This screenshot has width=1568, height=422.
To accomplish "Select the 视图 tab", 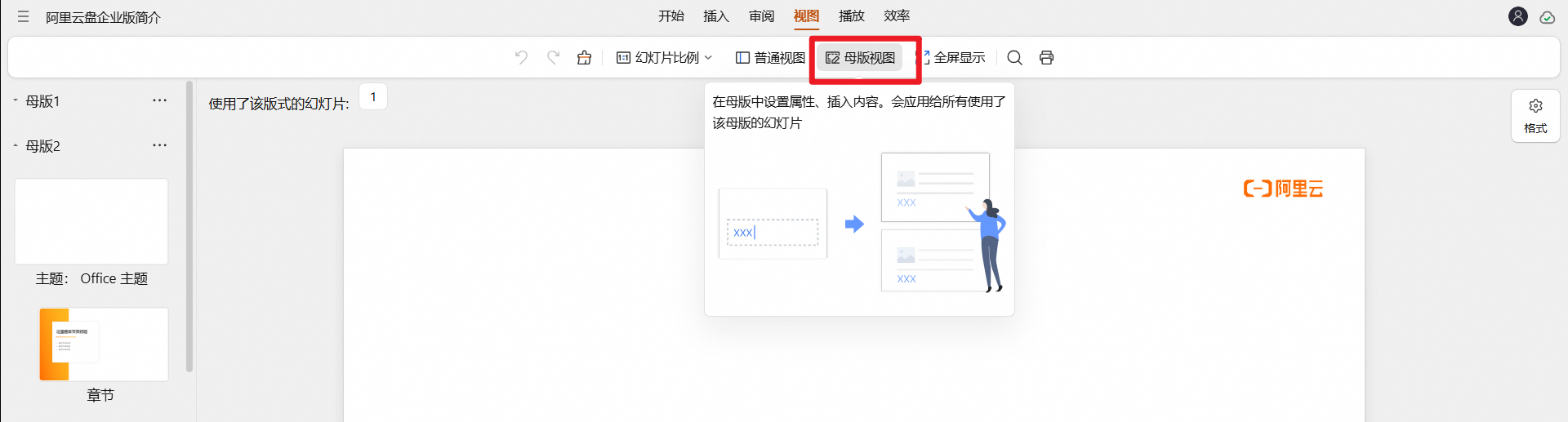I will [806, 16].
